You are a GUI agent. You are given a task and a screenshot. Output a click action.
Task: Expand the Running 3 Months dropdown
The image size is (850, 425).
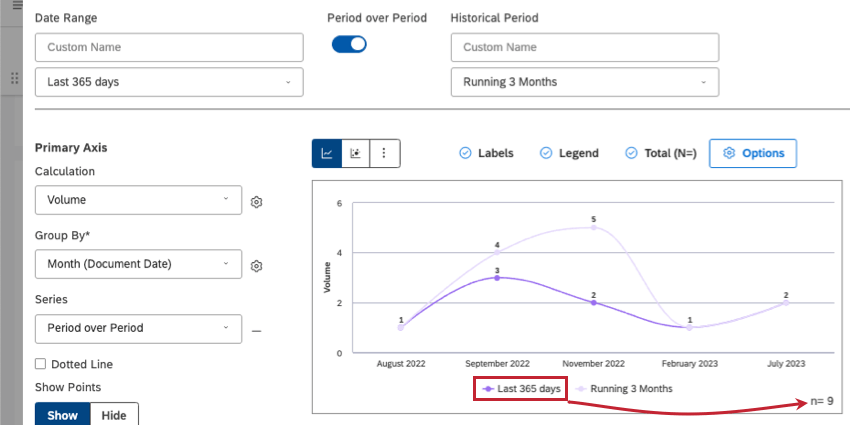click(585, 82)
